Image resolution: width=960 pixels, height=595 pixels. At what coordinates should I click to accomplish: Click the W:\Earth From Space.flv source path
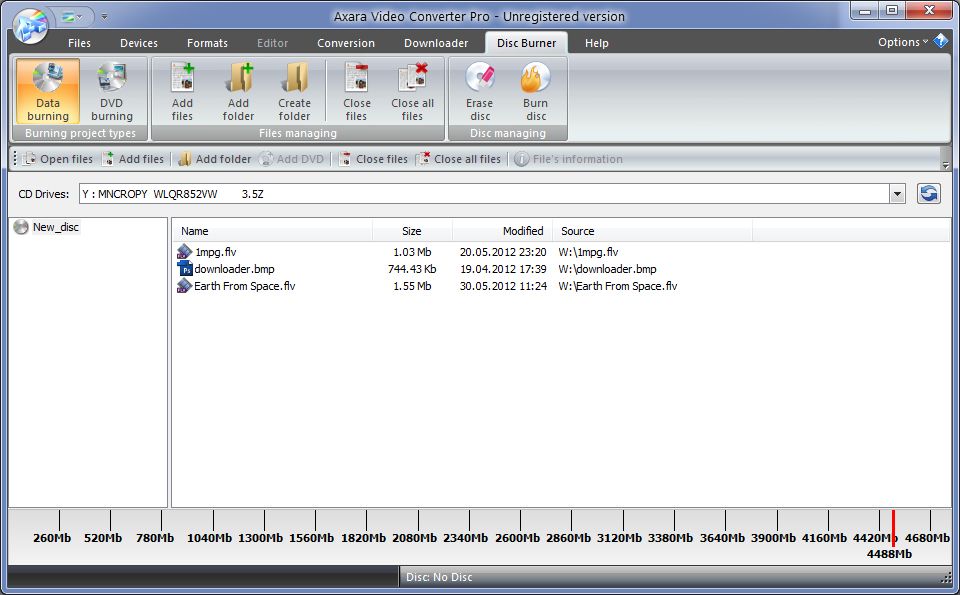click(x=618, y=286)
